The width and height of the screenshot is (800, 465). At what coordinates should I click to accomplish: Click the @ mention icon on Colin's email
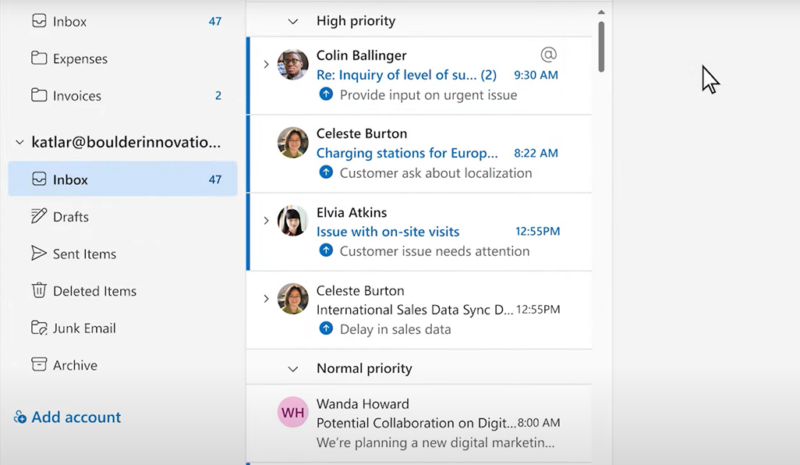pos(548,54)
